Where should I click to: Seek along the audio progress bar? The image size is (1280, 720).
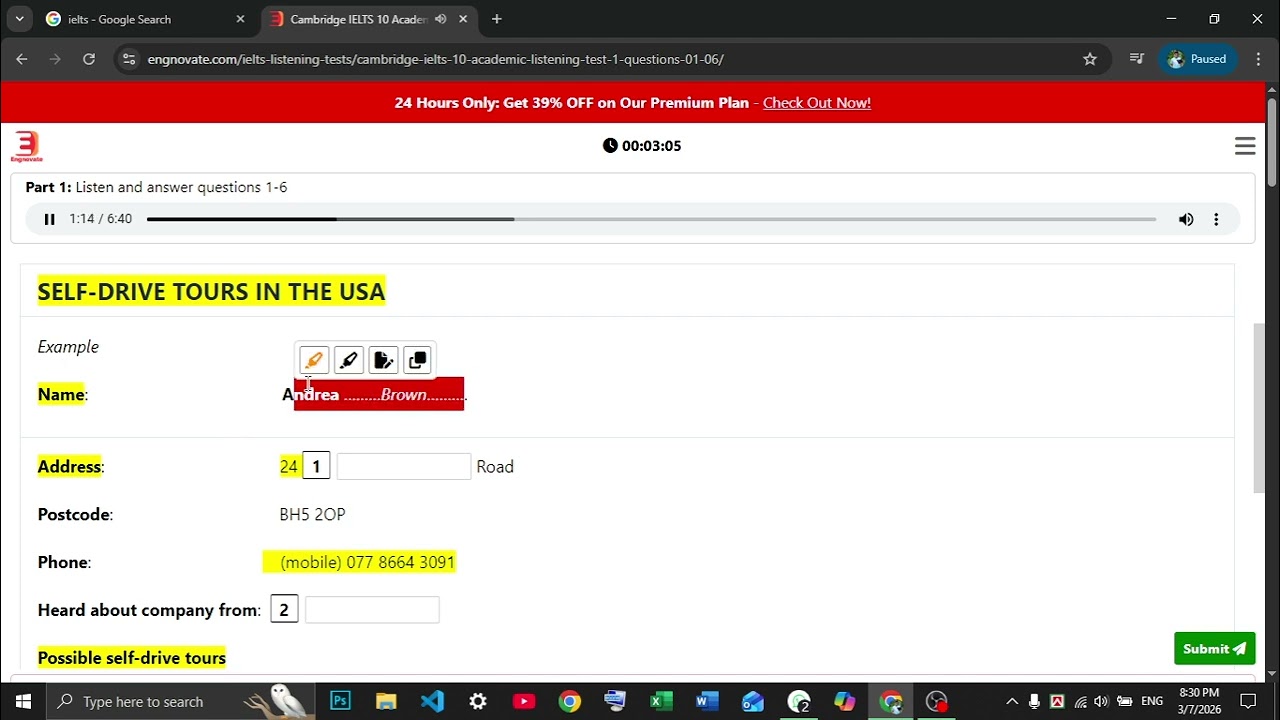(651, 219)
